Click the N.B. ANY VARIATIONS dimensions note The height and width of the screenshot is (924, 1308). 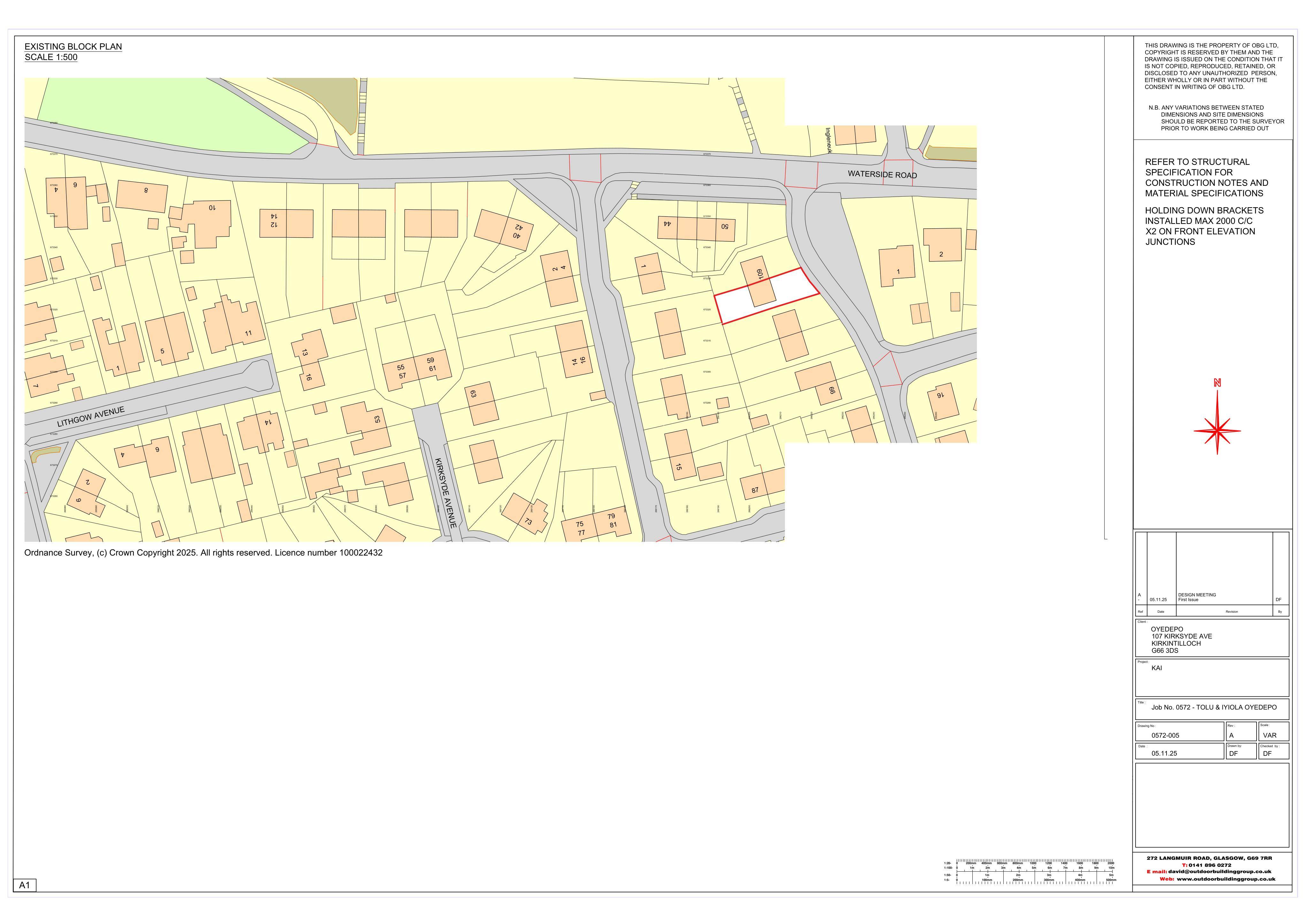pos(1216,118)
